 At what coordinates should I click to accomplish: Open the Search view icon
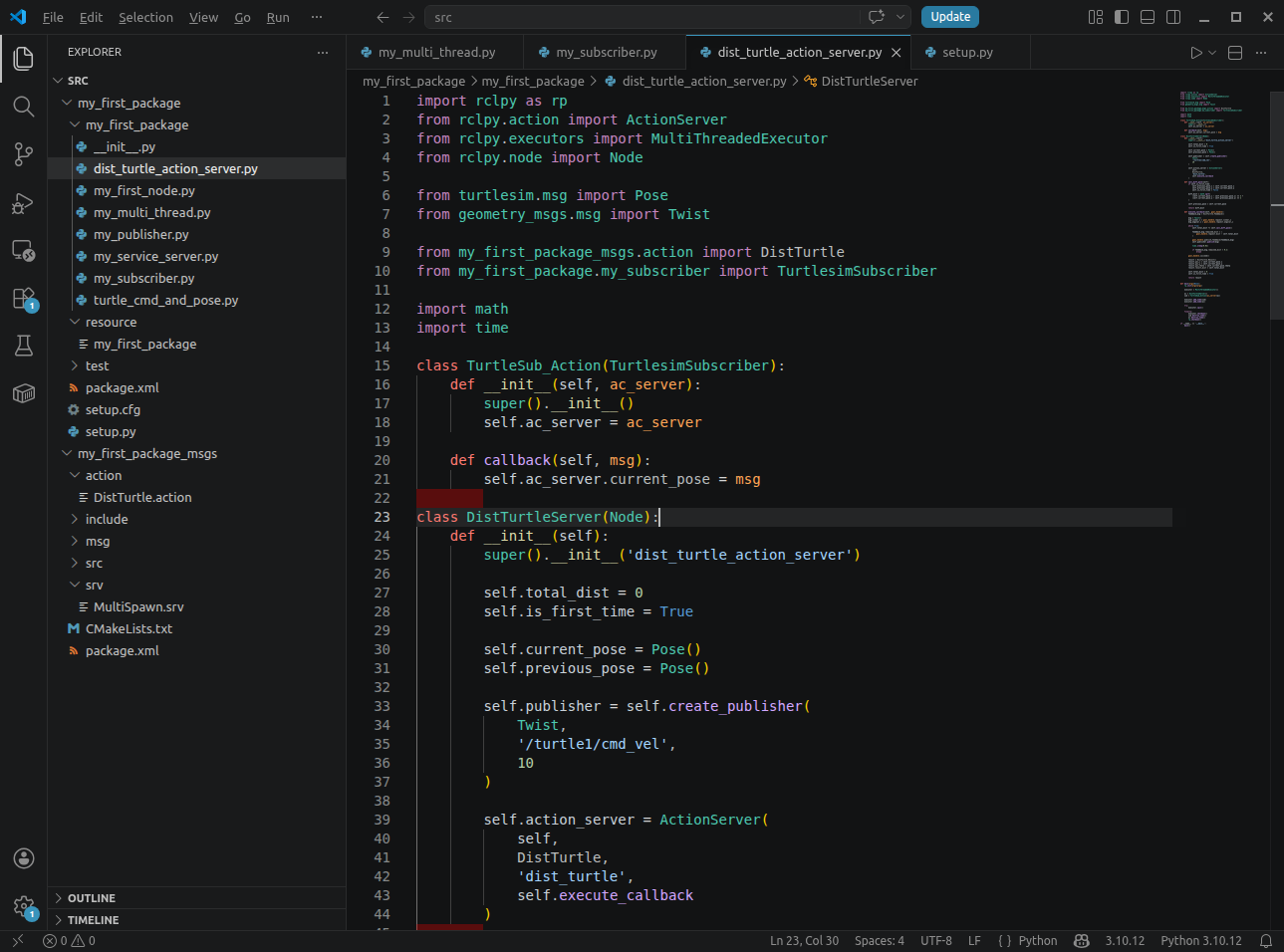tap(23, 107)
